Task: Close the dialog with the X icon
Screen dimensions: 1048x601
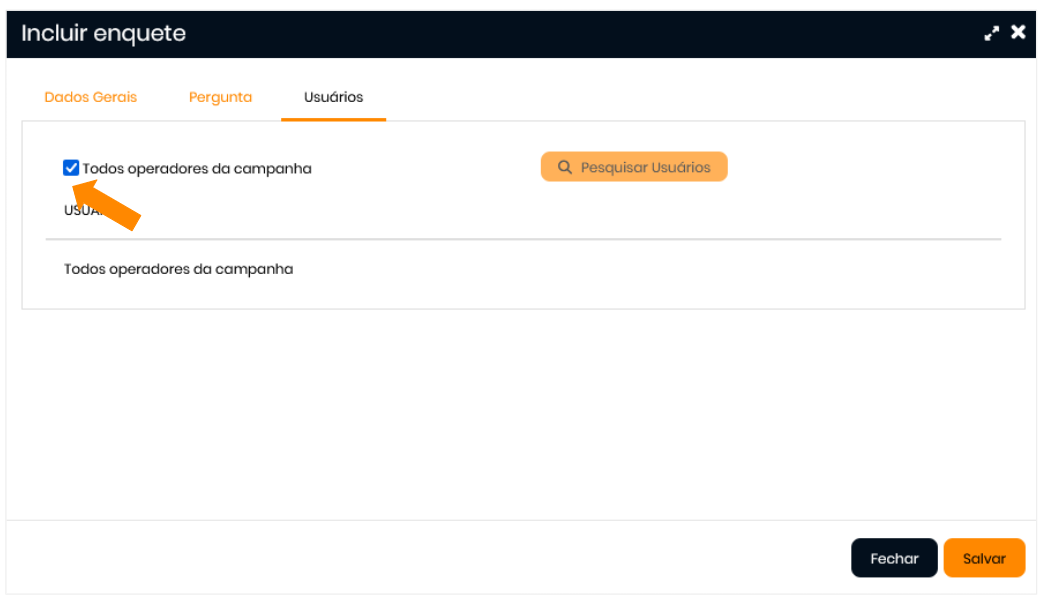Action: click(1018, 32)
